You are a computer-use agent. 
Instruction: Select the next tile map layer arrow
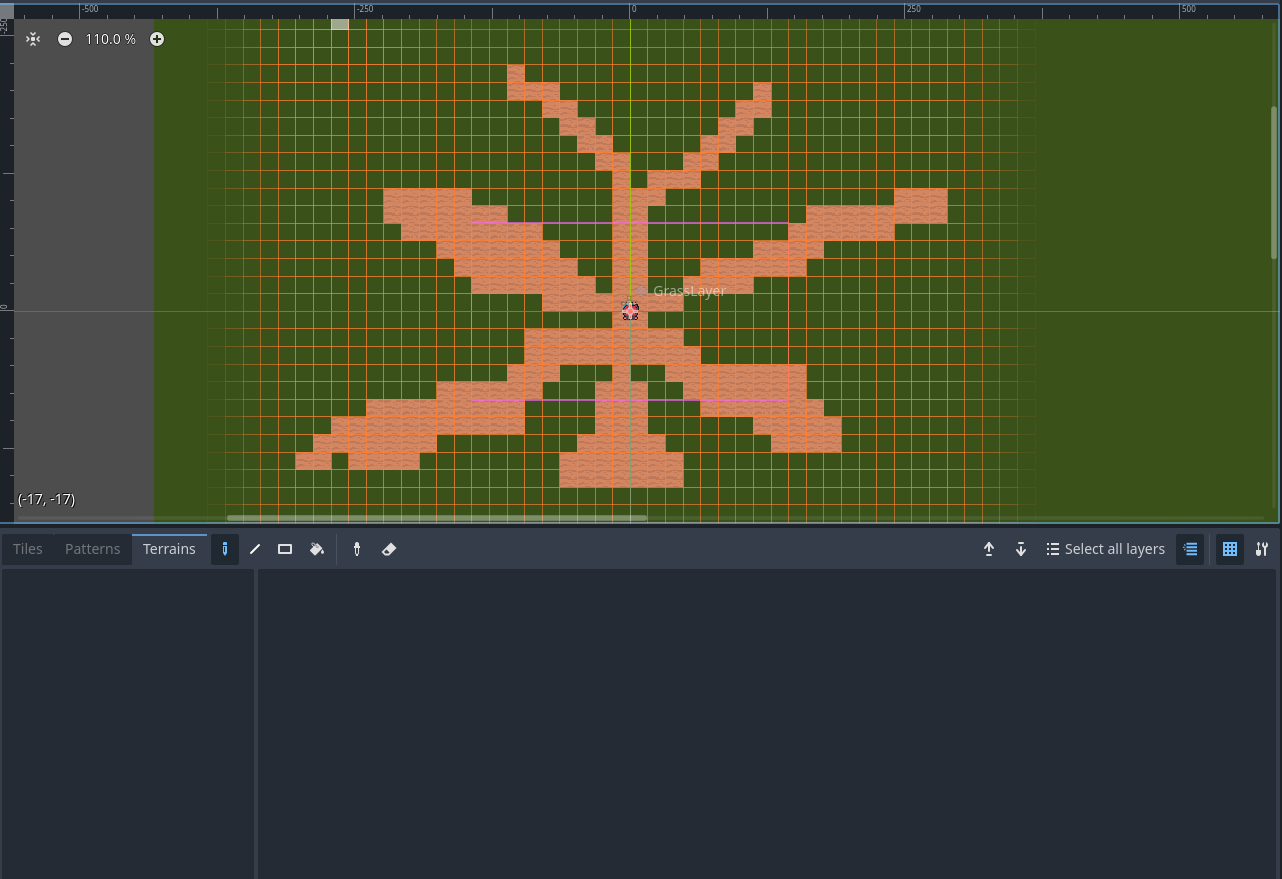click(1021, 549)
